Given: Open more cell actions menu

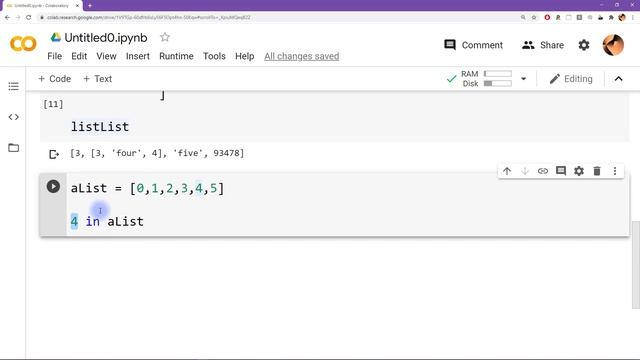Looking at the screenshot, I should point(615,171).
